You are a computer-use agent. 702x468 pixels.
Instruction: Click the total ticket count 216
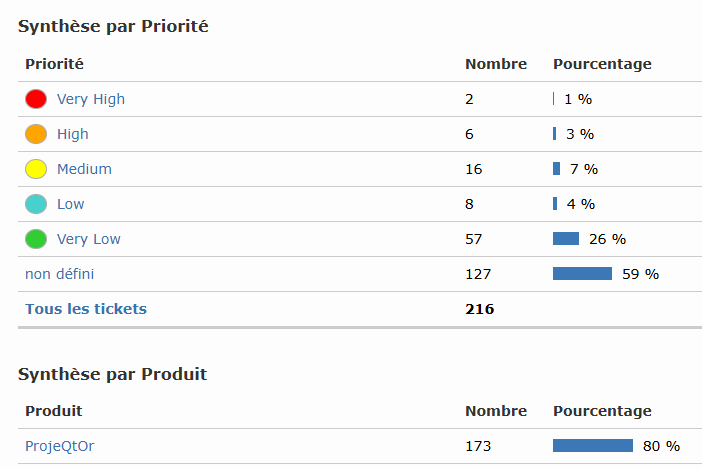[480, 309]
